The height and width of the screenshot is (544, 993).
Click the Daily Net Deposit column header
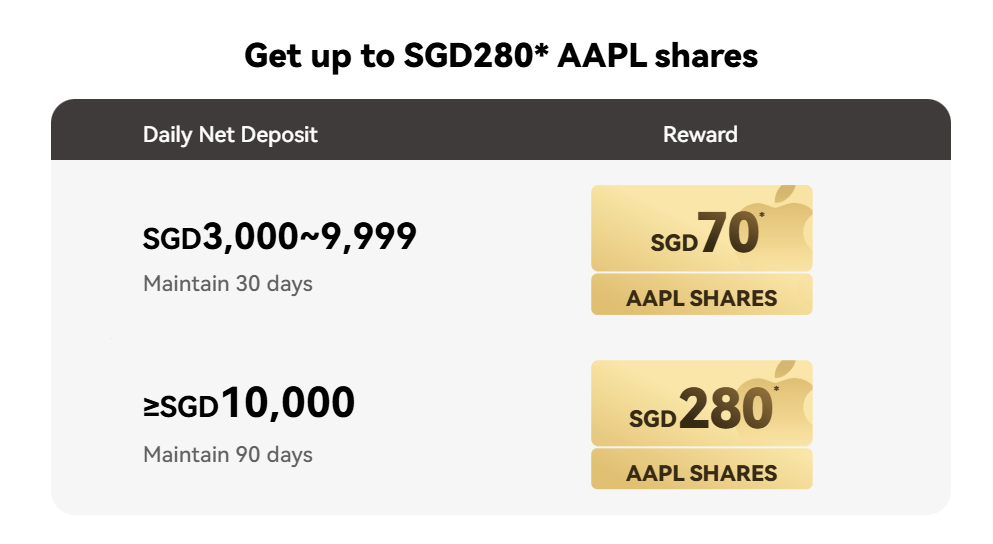coord(230,134)
